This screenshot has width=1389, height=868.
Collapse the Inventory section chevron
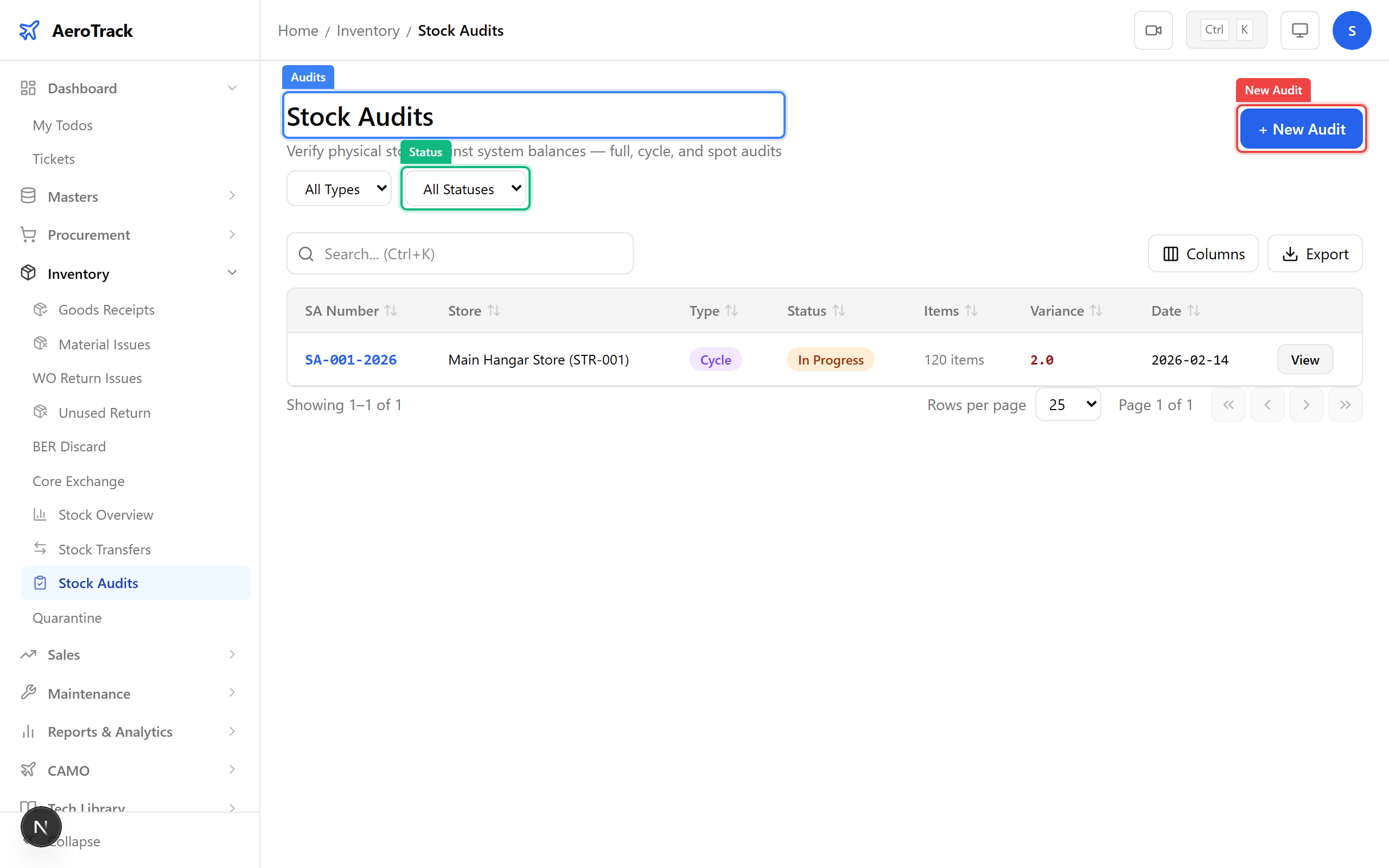[x=232, y=273]
